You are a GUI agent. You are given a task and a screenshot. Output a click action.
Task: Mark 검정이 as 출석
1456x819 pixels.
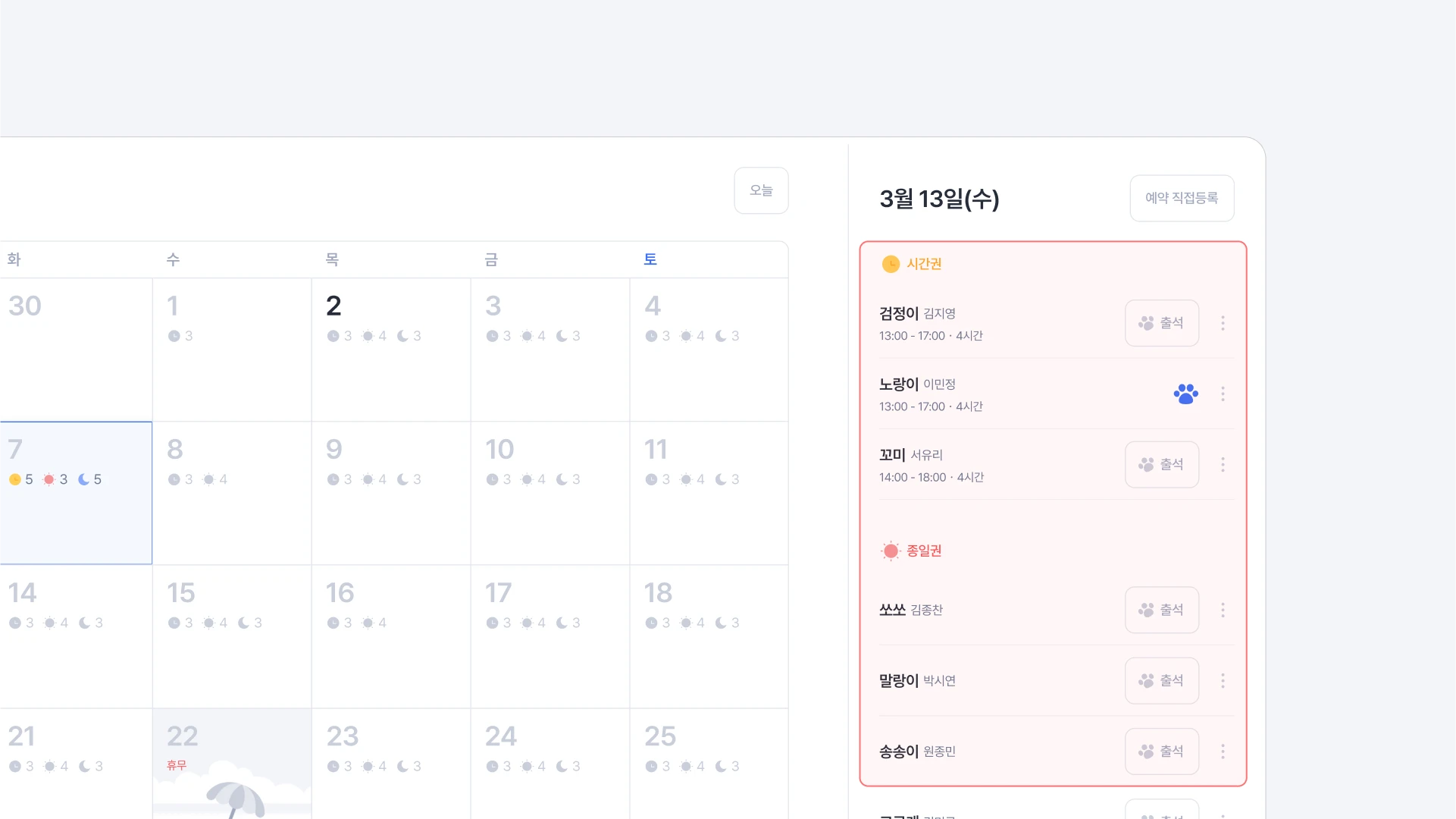[1161, 323]
